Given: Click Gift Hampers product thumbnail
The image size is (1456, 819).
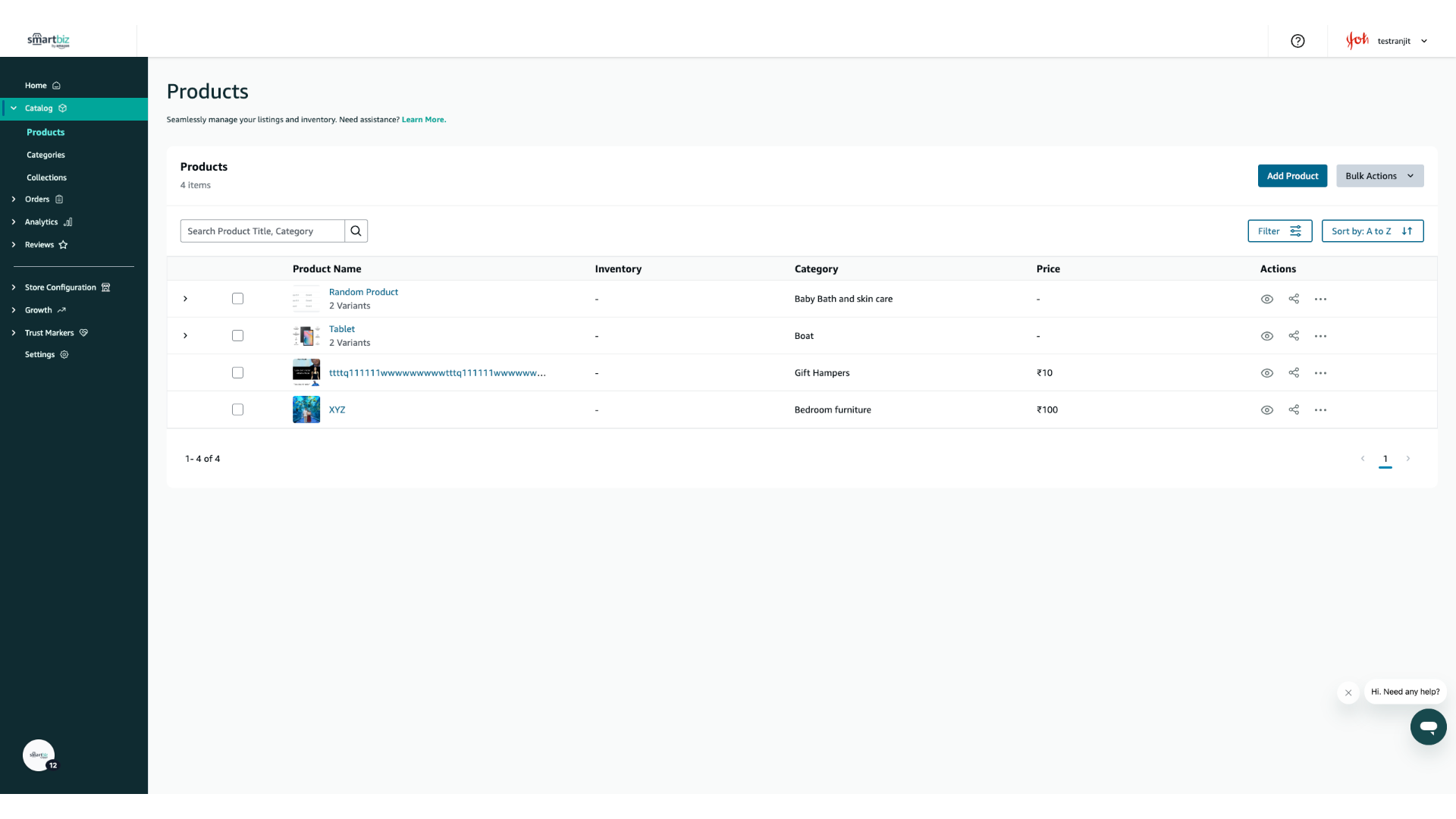Looking at the screenshot, I should (x=306, y=373).
